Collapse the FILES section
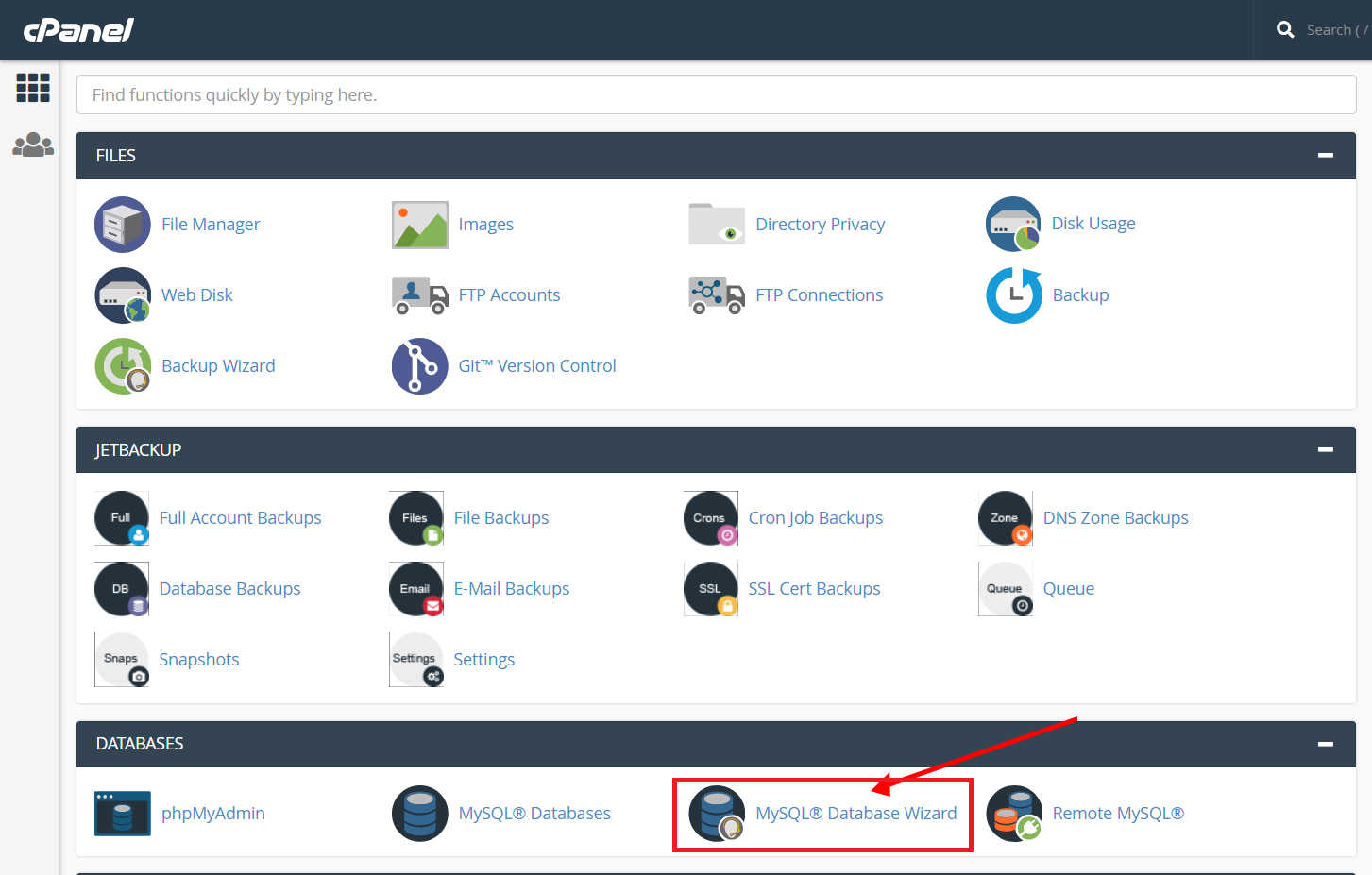This screenshot has width=1372, height=875. click(x=1325, y=156)
